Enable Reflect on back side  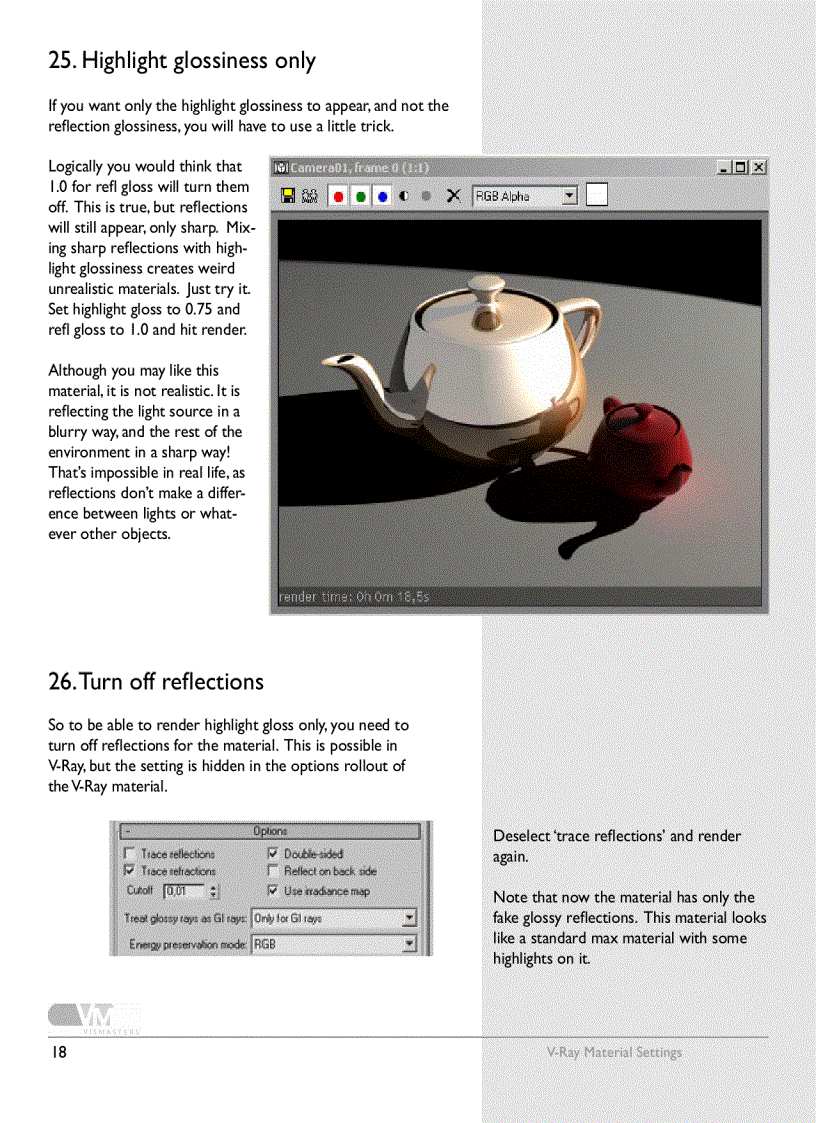point(273,870)
